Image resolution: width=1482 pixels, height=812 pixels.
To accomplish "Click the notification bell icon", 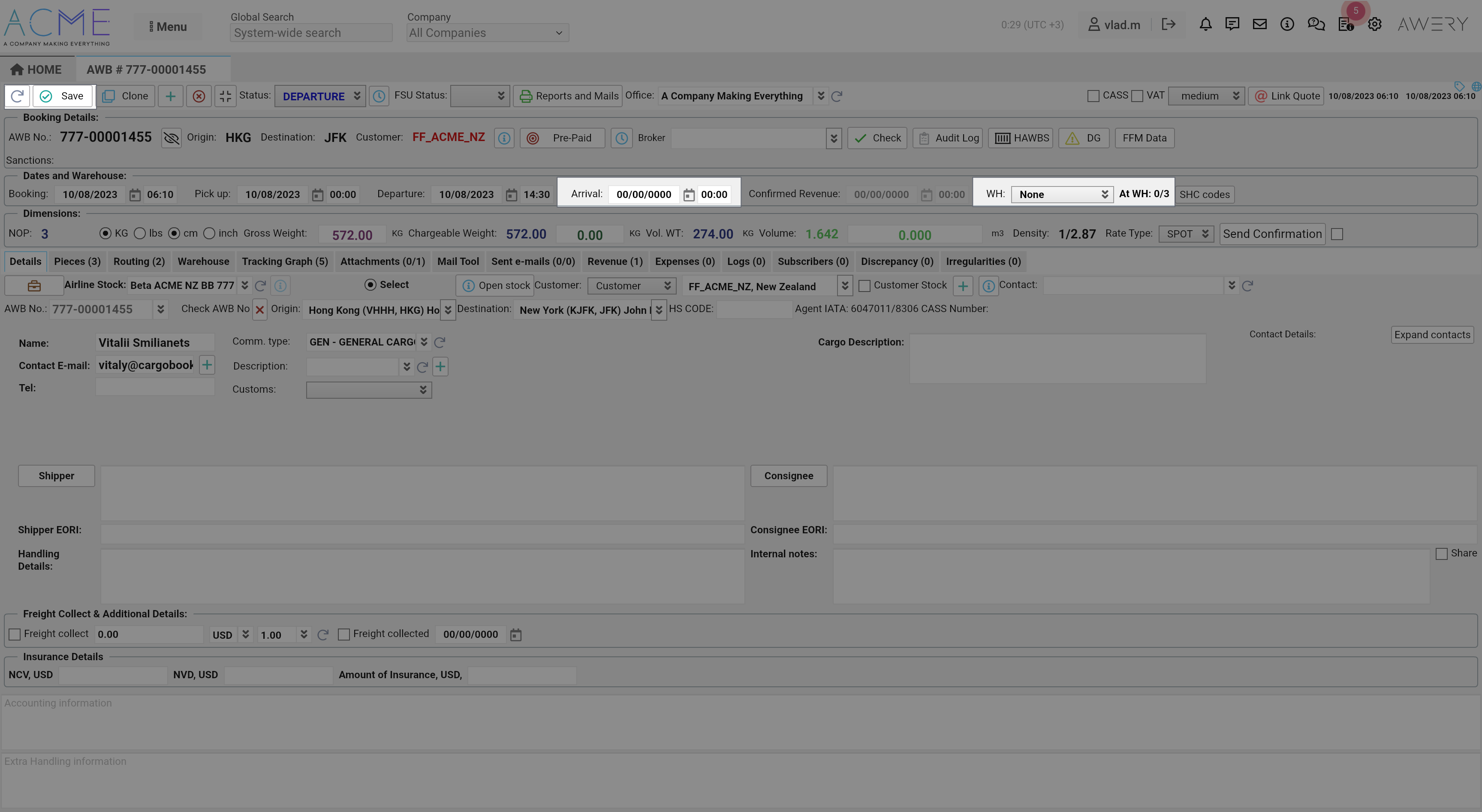I will [x=1205, y=24].
